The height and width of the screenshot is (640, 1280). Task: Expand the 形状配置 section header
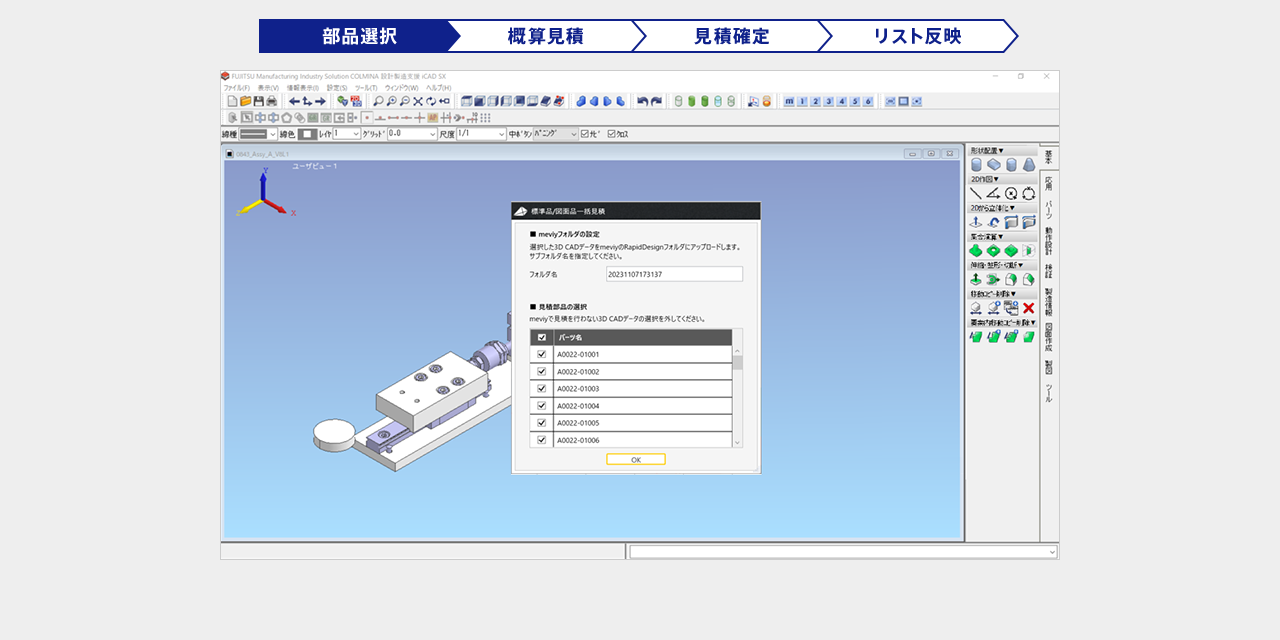(988, 150)
